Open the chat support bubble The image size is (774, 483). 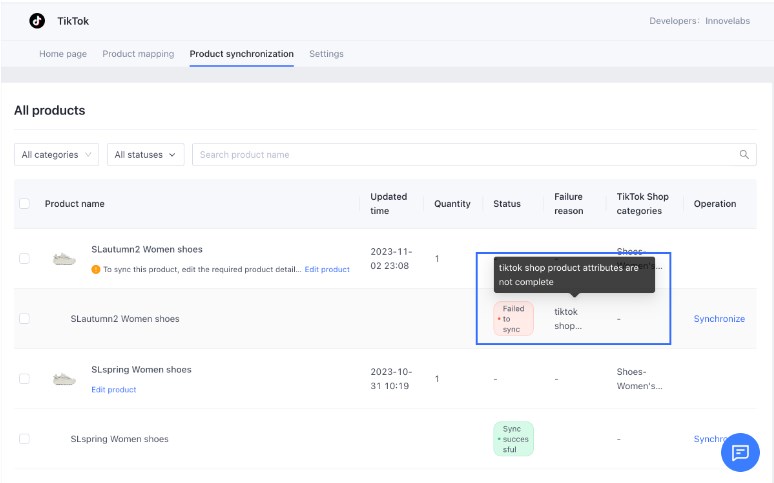pos(740,452)
